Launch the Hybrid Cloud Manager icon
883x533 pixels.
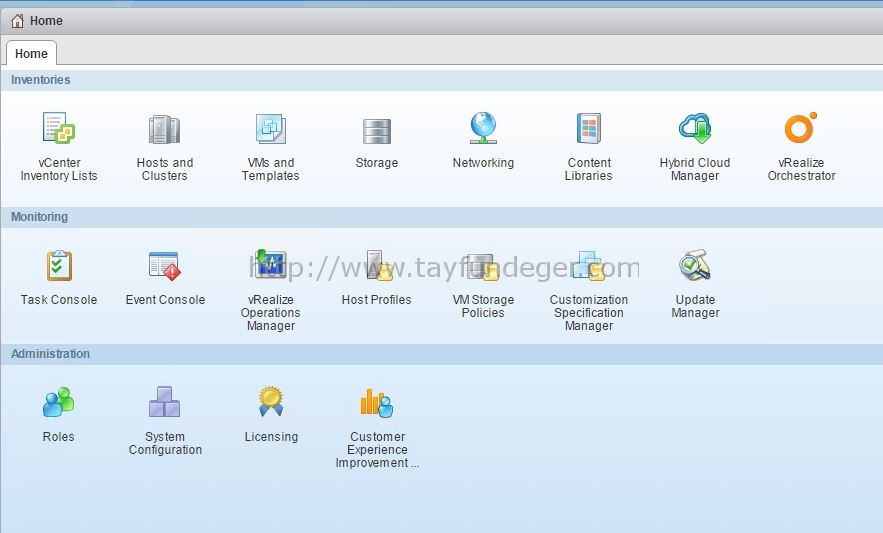695,128
